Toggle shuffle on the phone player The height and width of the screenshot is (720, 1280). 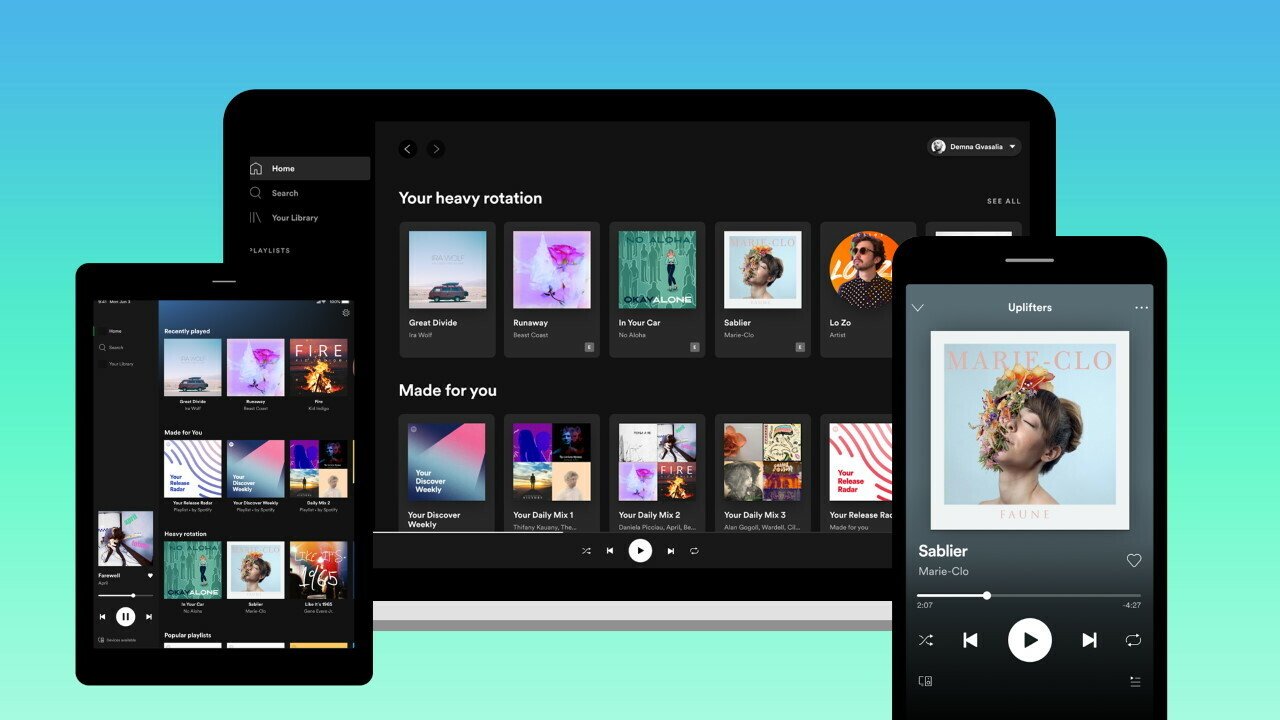click(925, 640)
